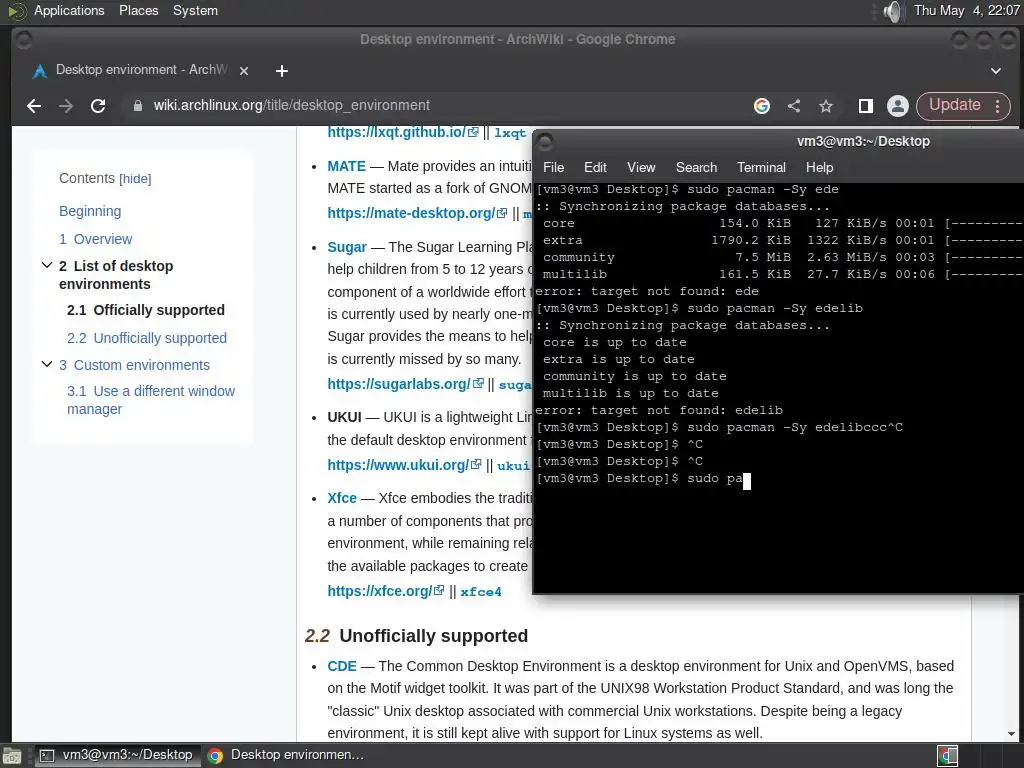The image size is (1024, 768).
Task: Click the Chrome back arrow
Action: 34,106
